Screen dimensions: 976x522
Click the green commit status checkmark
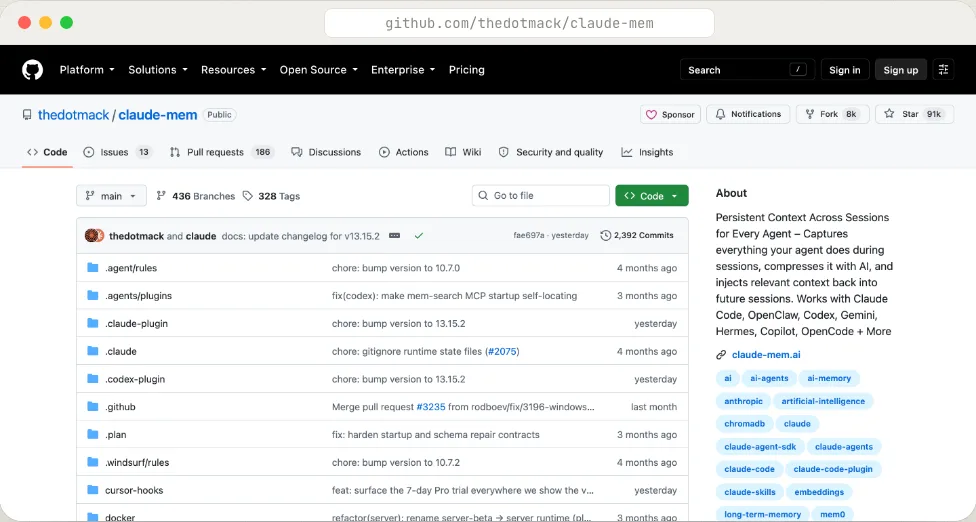point(419,236)
